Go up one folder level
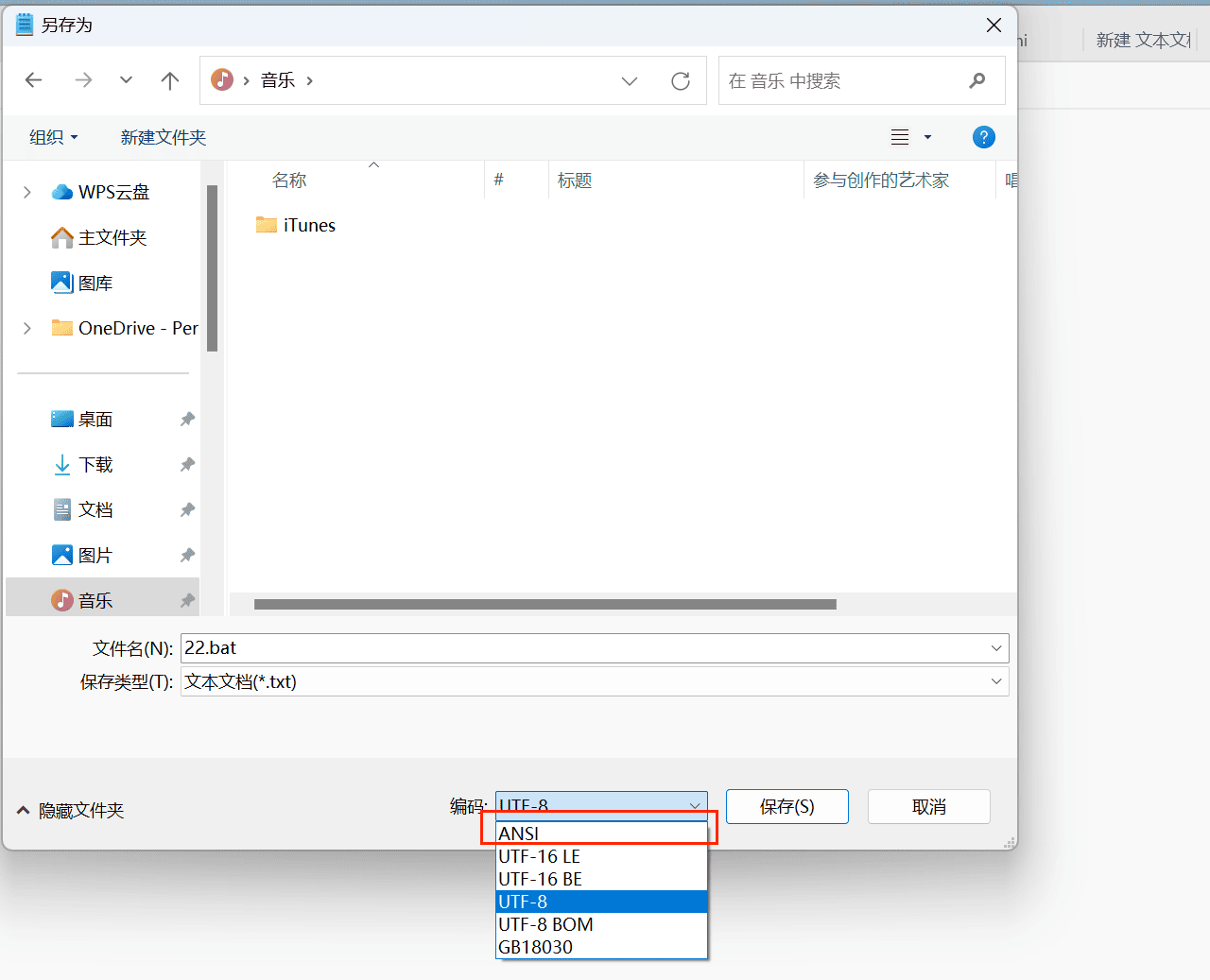The width and height of the screenshot is (1210, 980). [170, 80]
